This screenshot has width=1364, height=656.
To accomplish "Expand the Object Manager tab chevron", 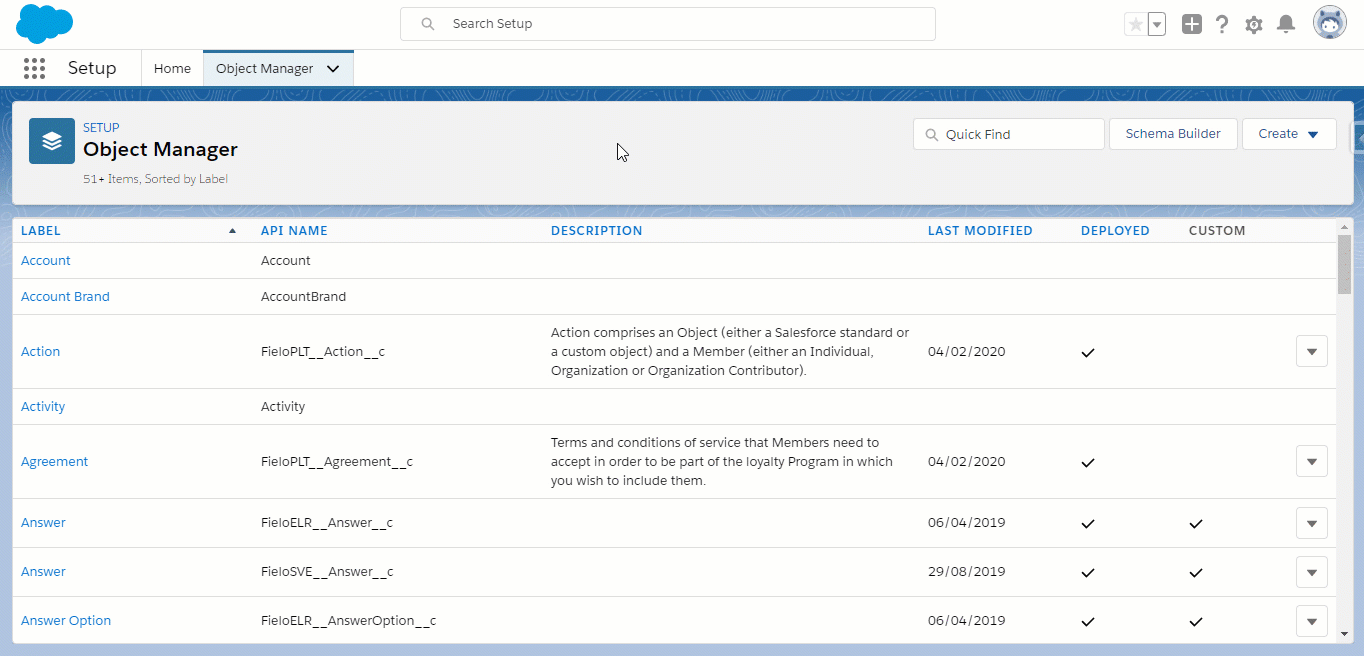I will coord(333,69).
